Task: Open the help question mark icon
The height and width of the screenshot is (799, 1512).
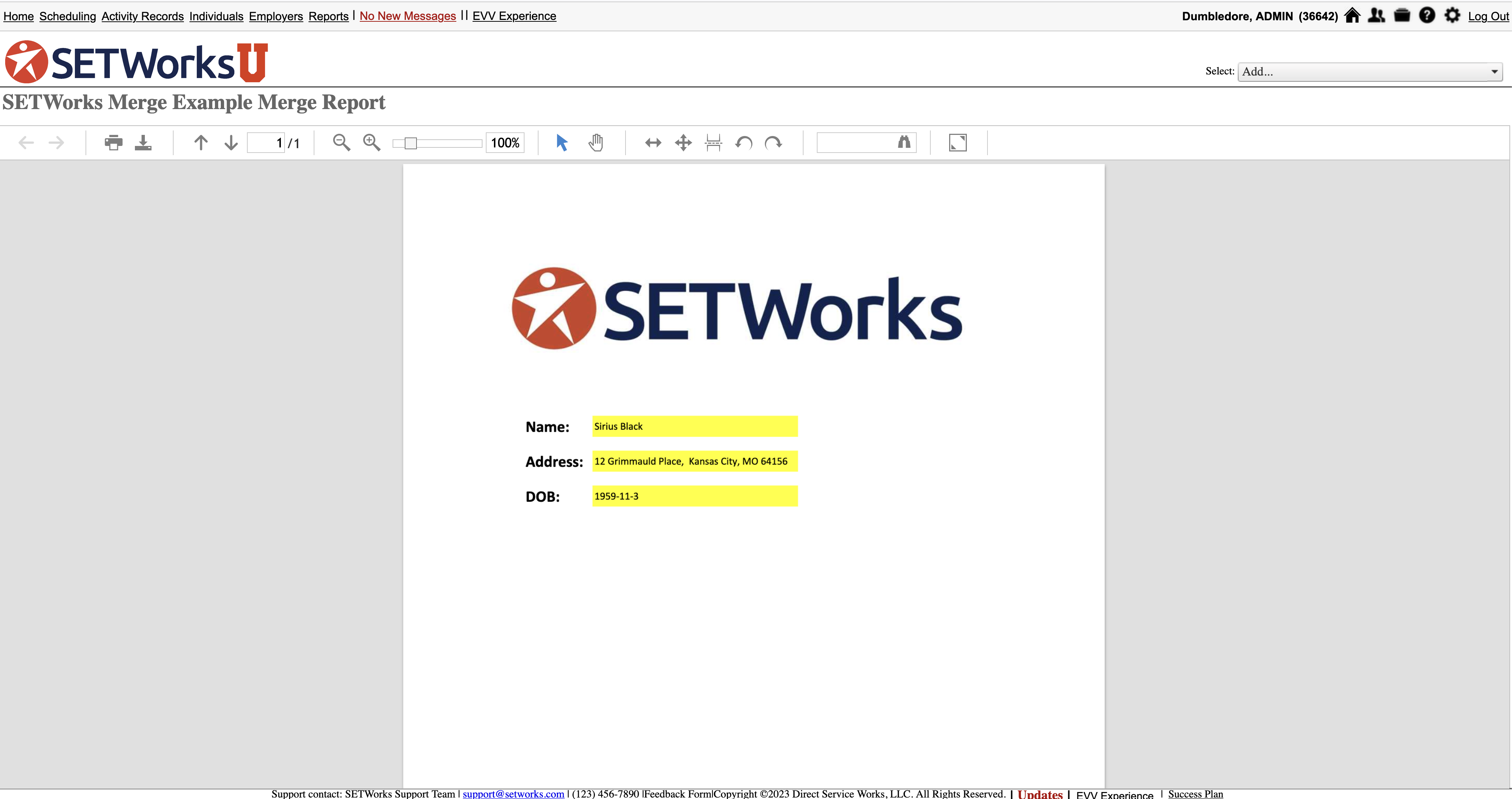Action: [x=1428, y=15]
